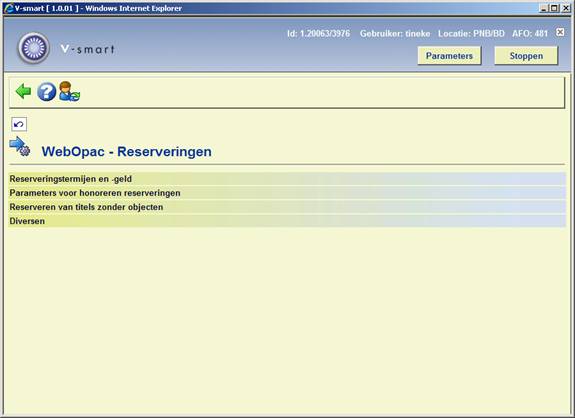Open help via the question mark icon

[x=46, y=92]
